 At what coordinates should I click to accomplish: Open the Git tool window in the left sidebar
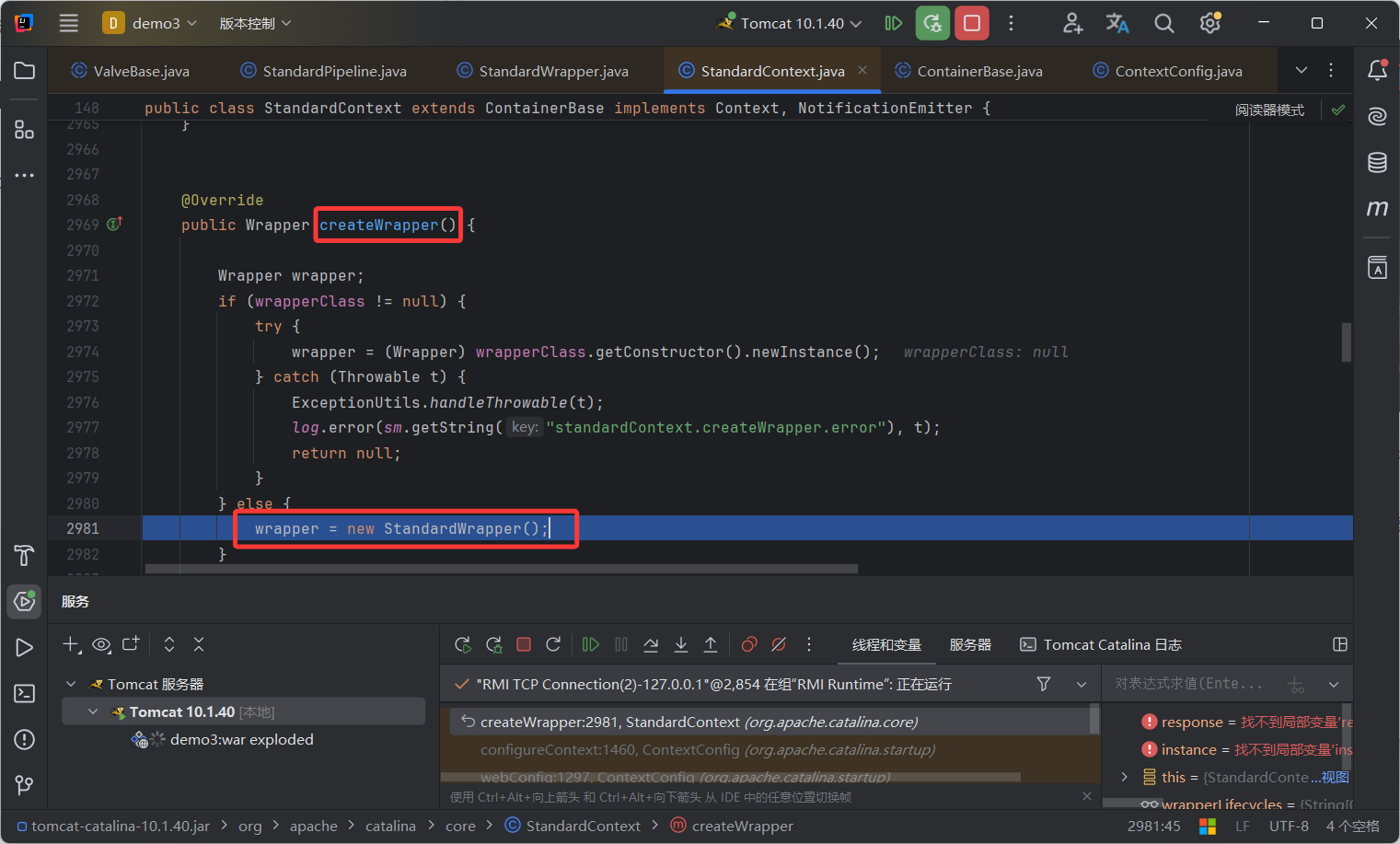[24, 785]
